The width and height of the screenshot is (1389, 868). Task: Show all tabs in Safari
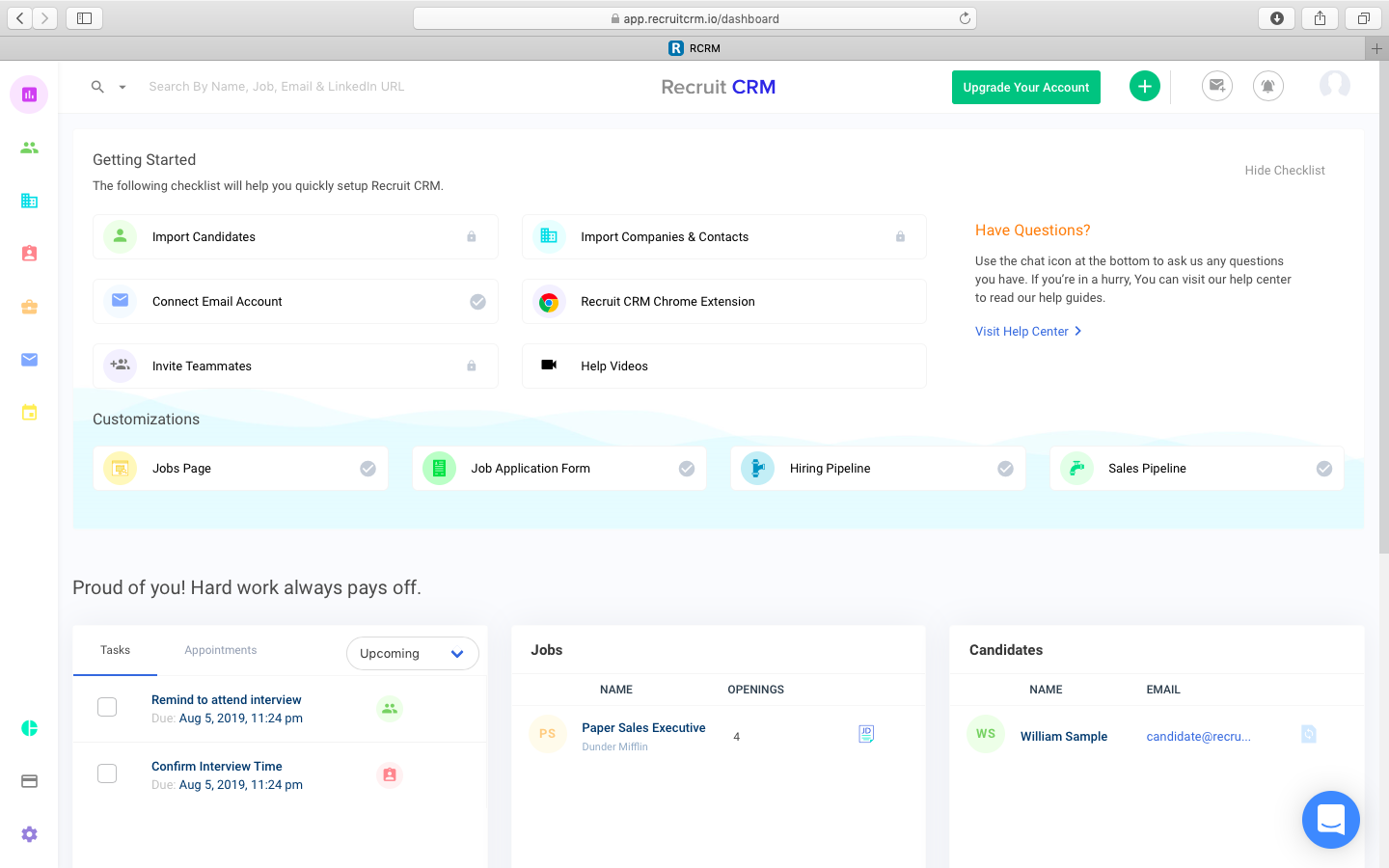pos(1363,18)
